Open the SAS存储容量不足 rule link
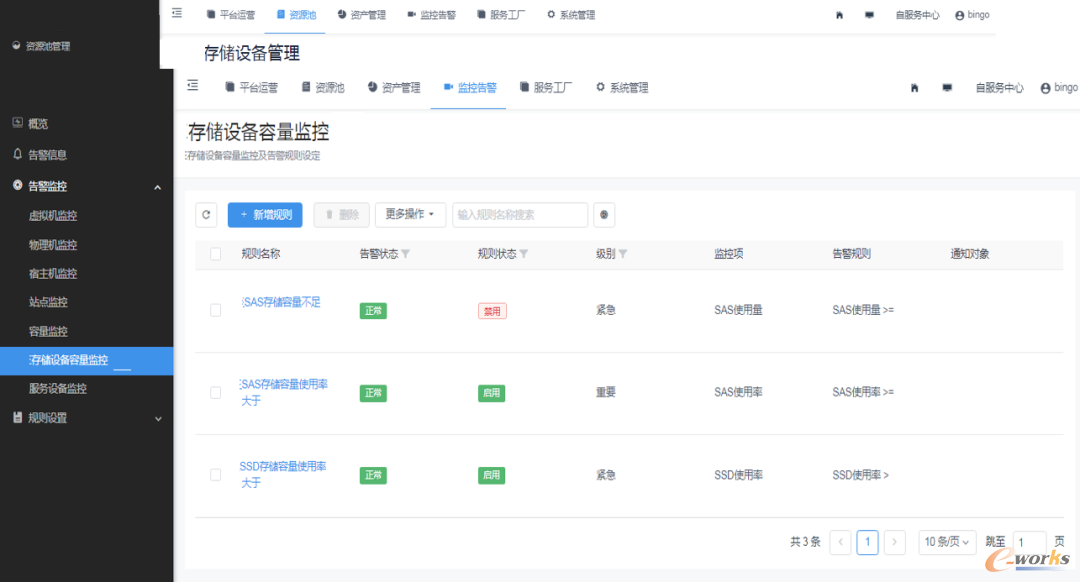 coord(281,303)
